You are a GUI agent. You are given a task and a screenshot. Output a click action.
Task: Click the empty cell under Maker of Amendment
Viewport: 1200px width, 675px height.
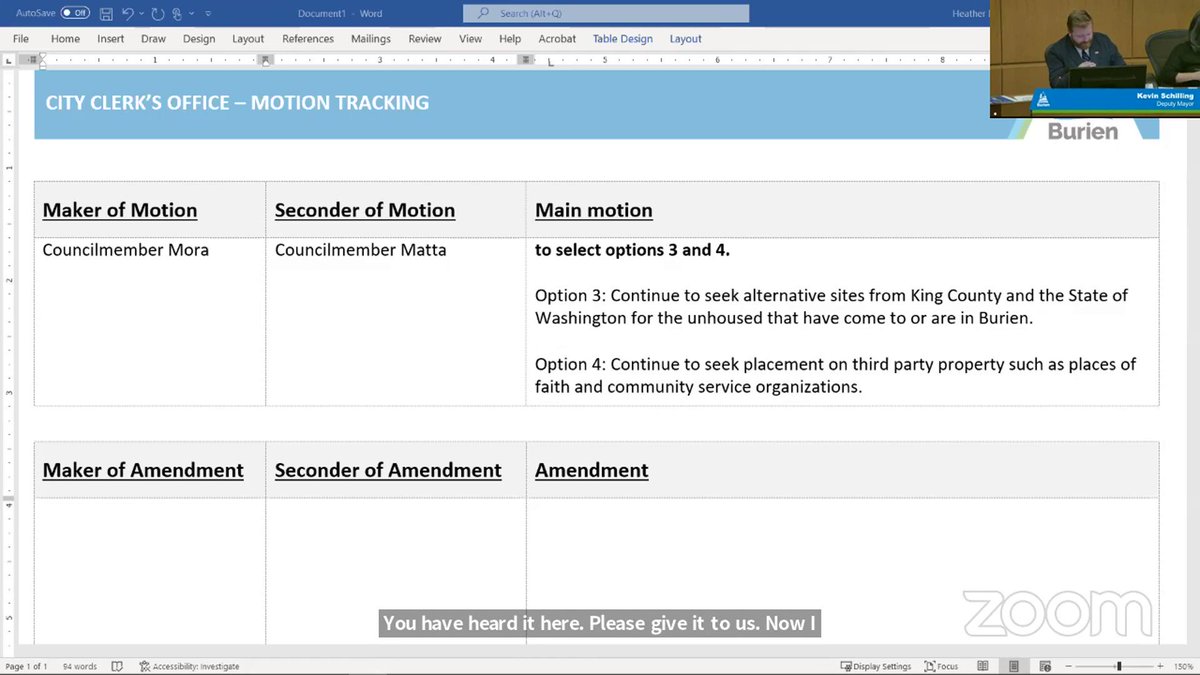click(x=150, y=570)
